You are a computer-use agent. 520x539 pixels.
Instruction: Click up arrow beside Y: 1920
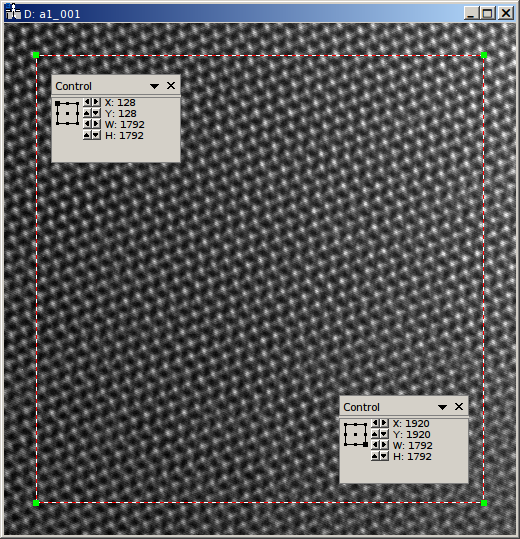pyautogui.click(x=375, y=434)
